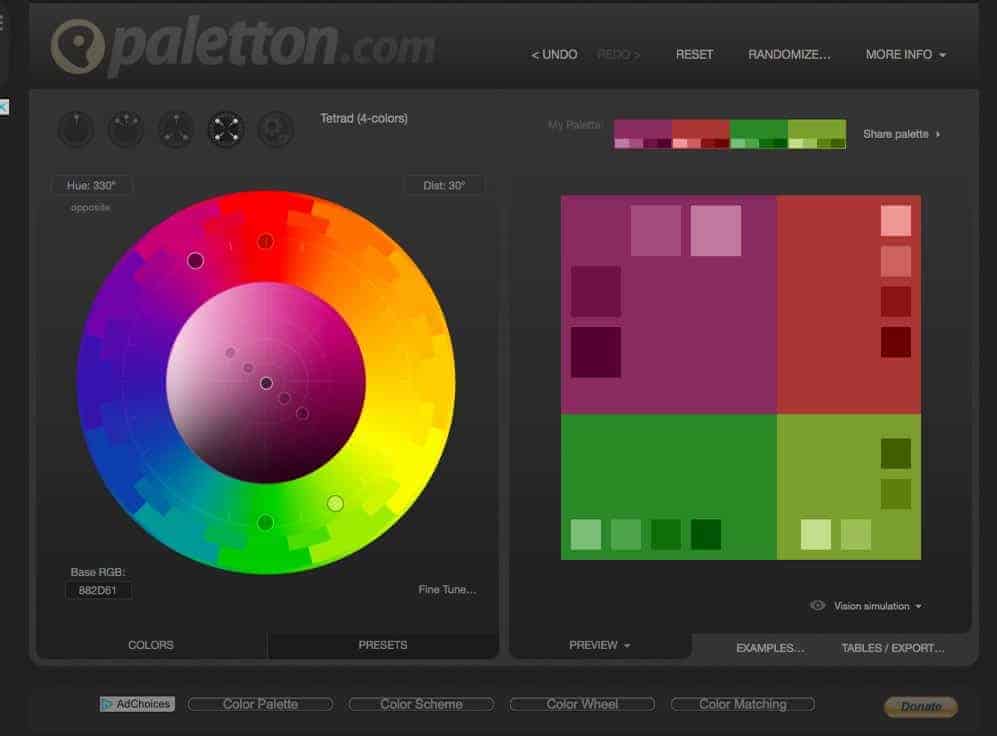Viewport: 997px width, 736px height.
Task: Select the yellow-green hue marker on wheel
Action: pos(335,503)
